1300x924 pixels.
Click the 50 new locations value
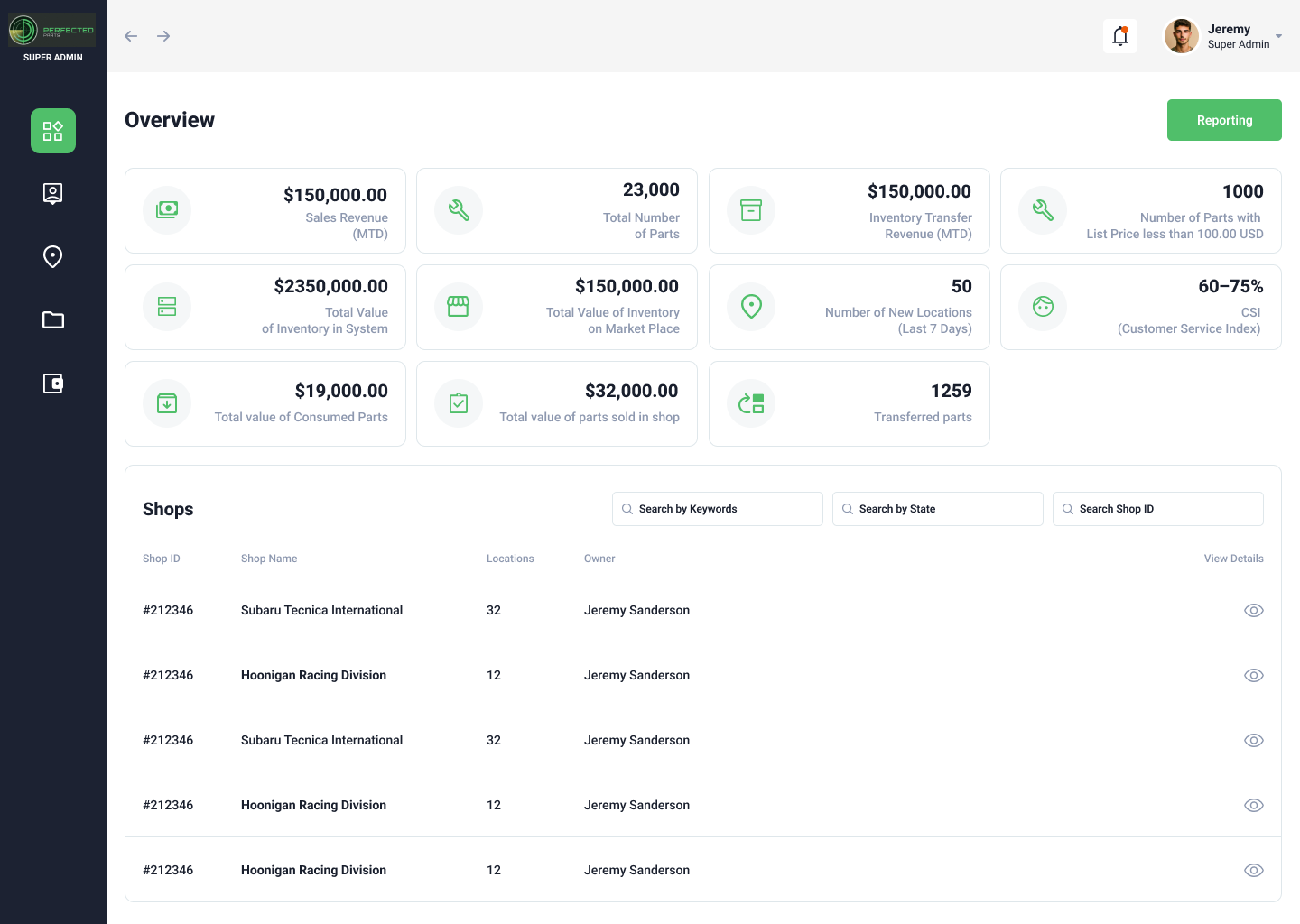[961, 286]
